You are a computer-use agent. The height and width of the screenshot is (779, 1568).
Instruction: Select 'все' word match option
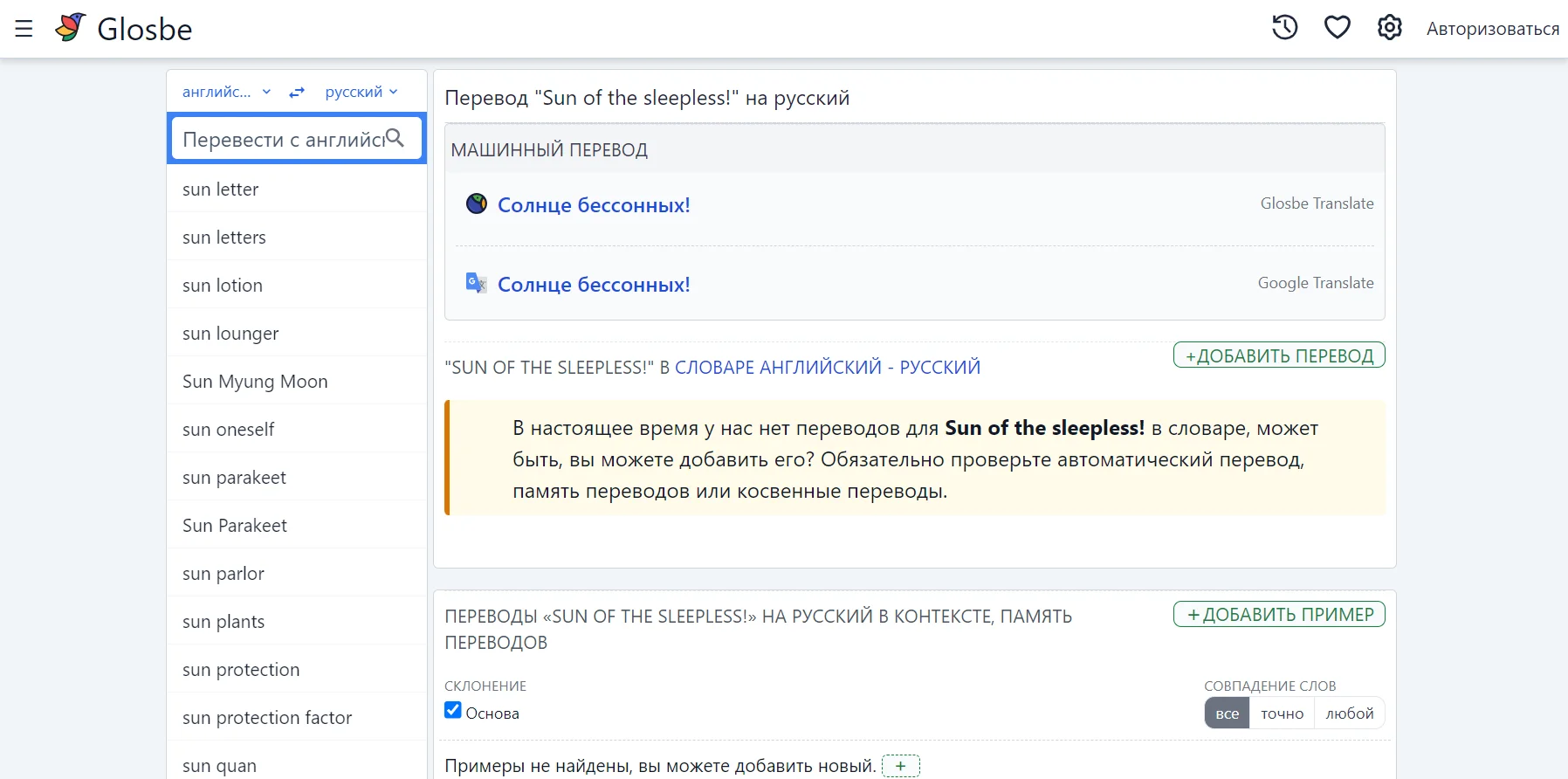(1227, 714)
